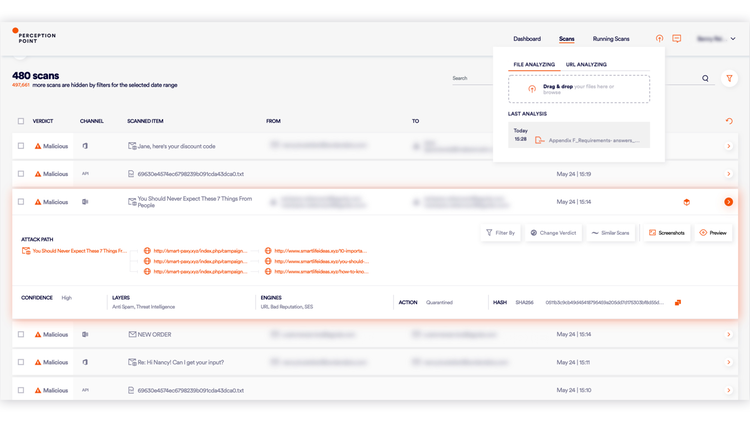This screenshot has height=422, width=750.
Task: Click the search magnifier icon
Action: (x=705, y=78)
